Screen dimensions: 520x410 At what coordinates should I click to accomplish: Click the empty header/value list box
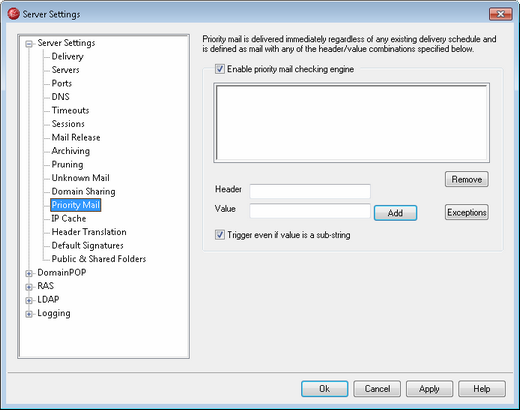tap(352, 123)
